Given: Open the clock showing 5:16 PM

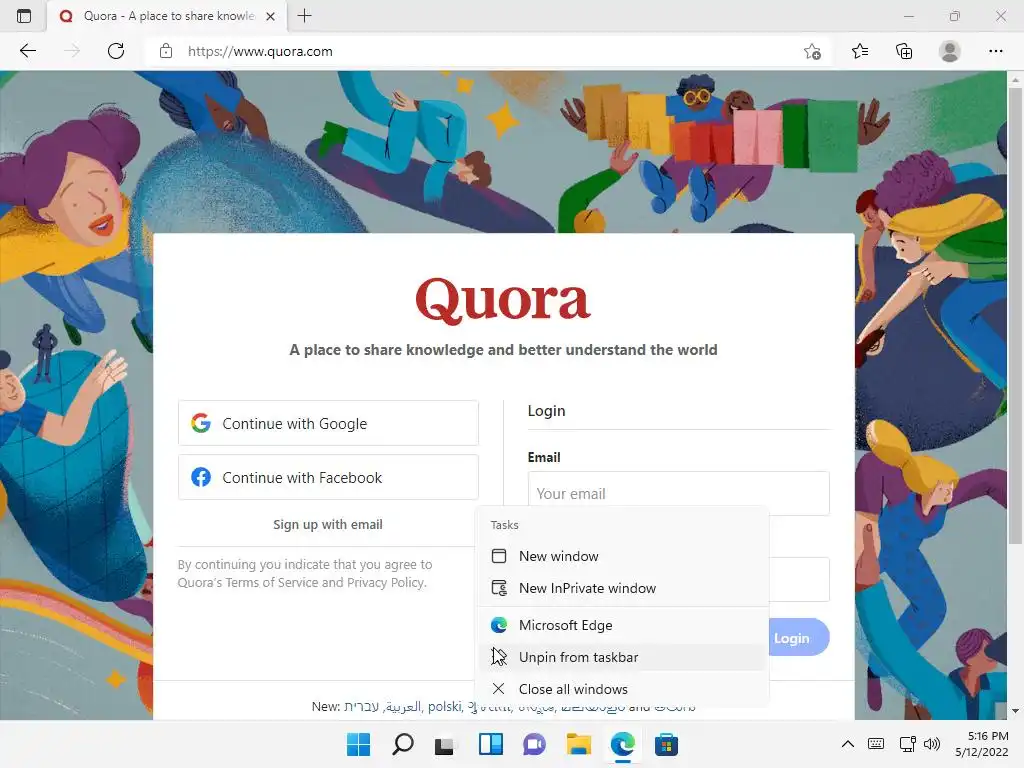Looking at the screenshot, I should 982,744.
